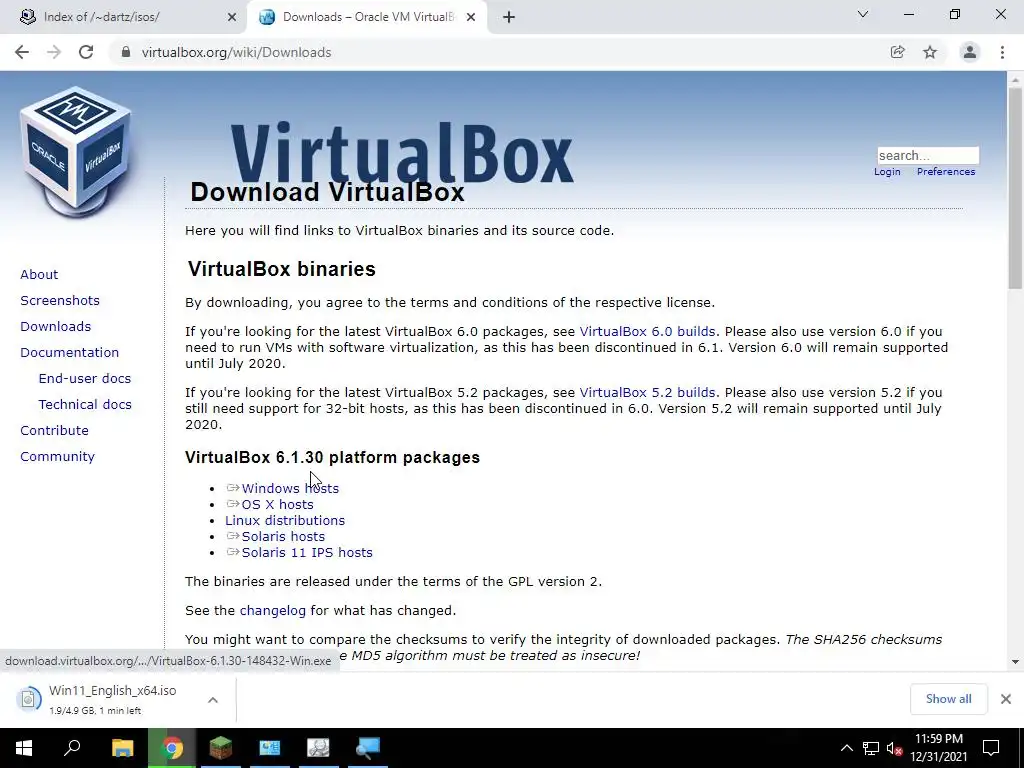Viewport: 1024px width, 768px height.
Task: Close the Downloads – Oracle VM VirtualBox tab
Action: click(x=471, y=18)
